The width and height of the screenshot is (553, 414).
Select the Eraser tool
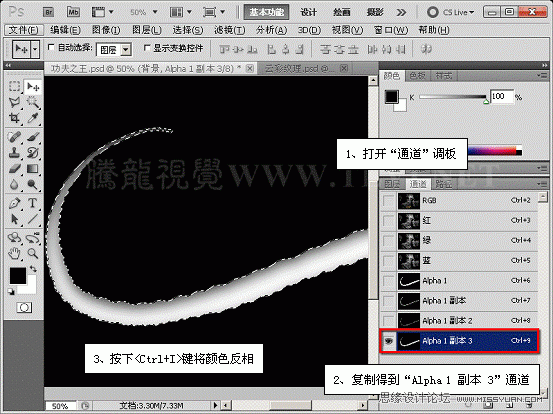click(14, 169)
